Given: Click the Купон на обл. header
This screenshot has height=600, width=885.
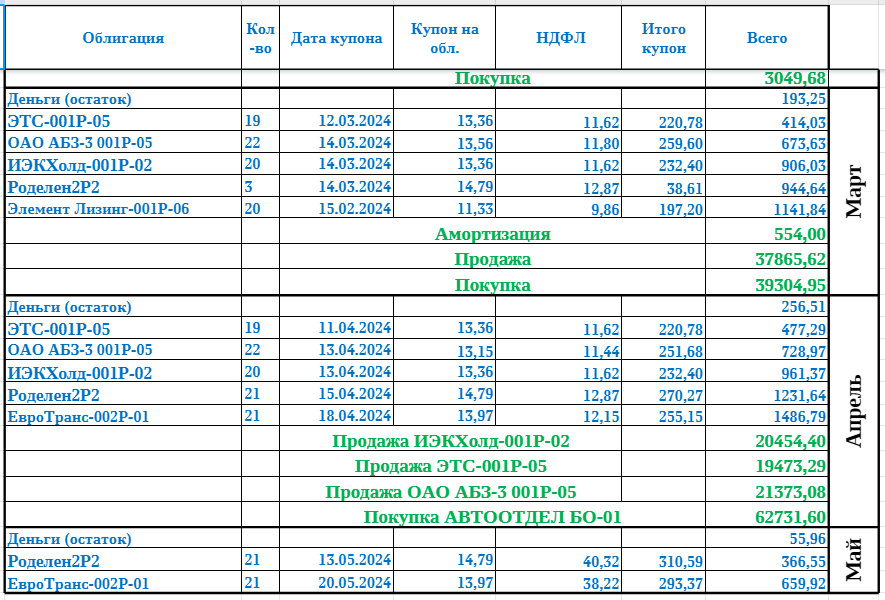Looking at the screenshot, I should [x=444, y=38].
